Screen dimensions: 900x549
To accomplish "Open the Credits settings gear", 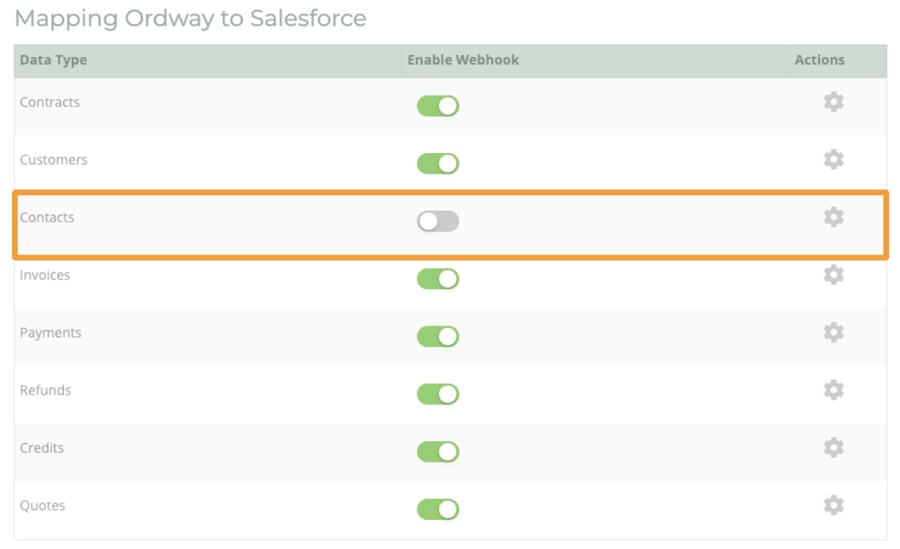I will [833, 447].
